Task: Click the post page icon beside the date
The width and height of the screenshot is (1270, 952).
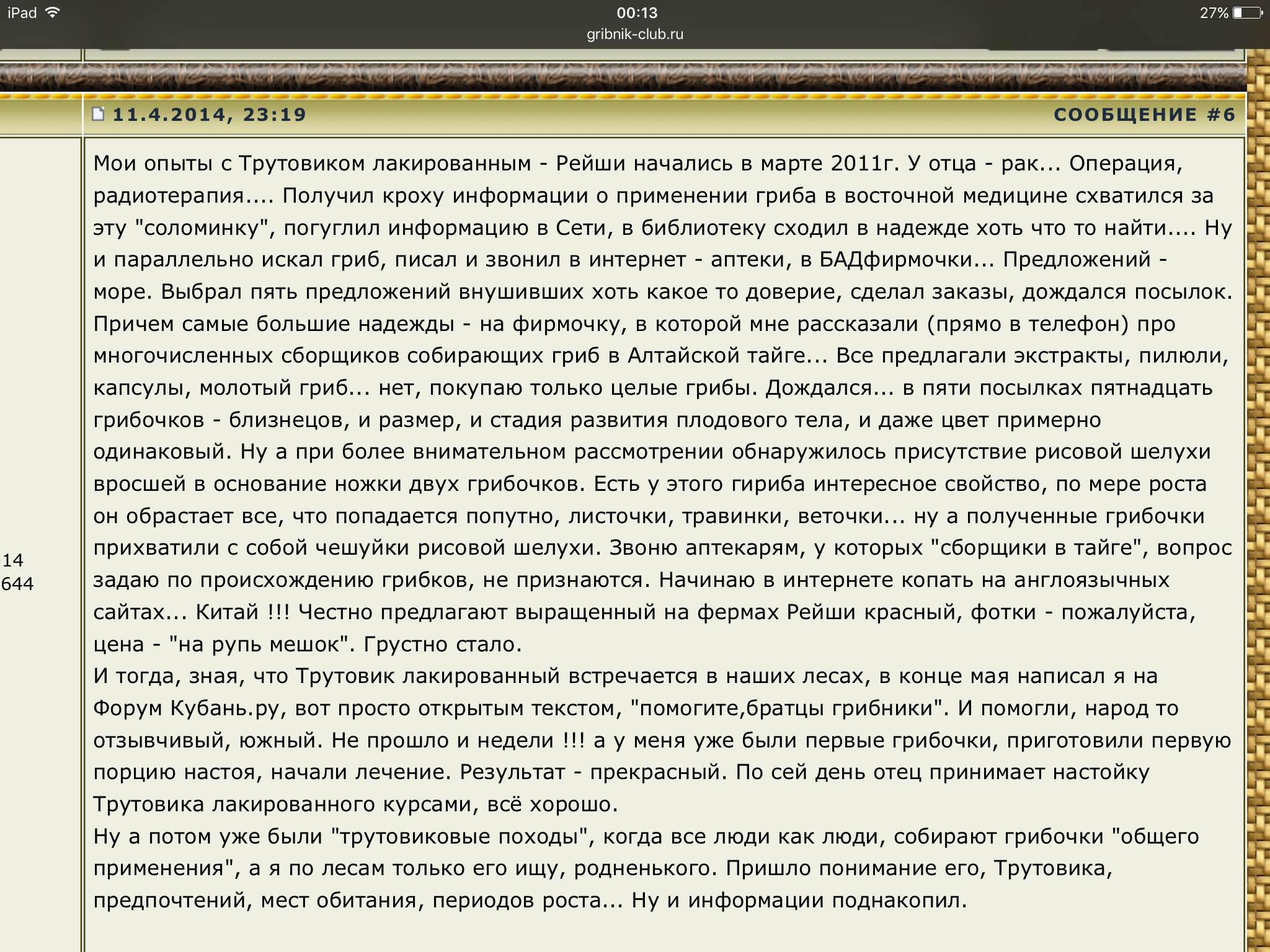Action: (98, 114)
